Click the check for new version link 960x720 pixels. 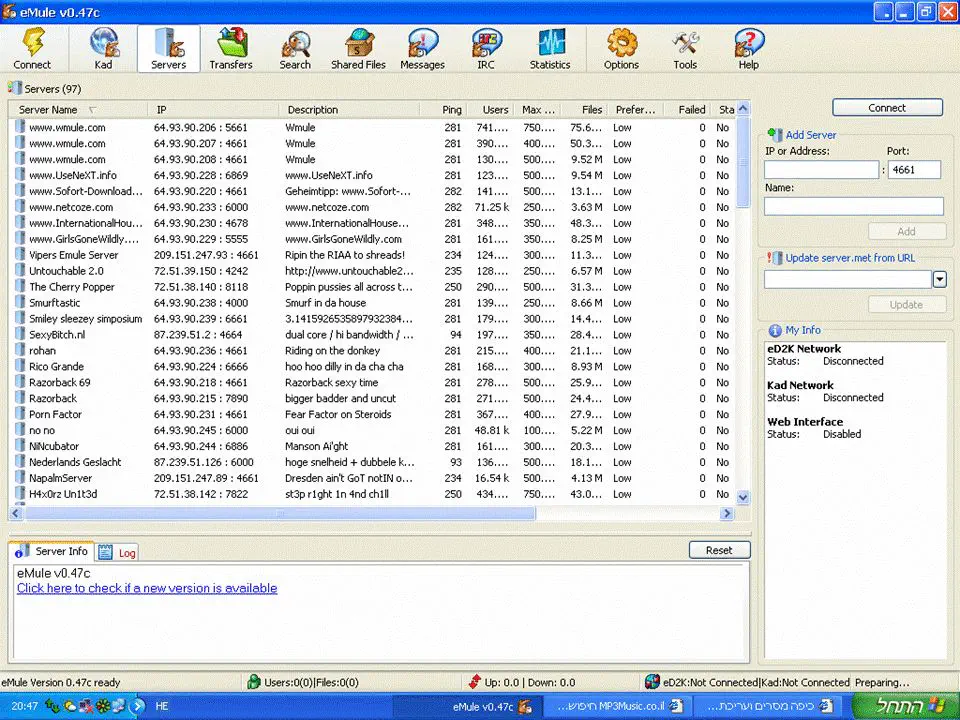pyautogui.click(x=147, y=589)
